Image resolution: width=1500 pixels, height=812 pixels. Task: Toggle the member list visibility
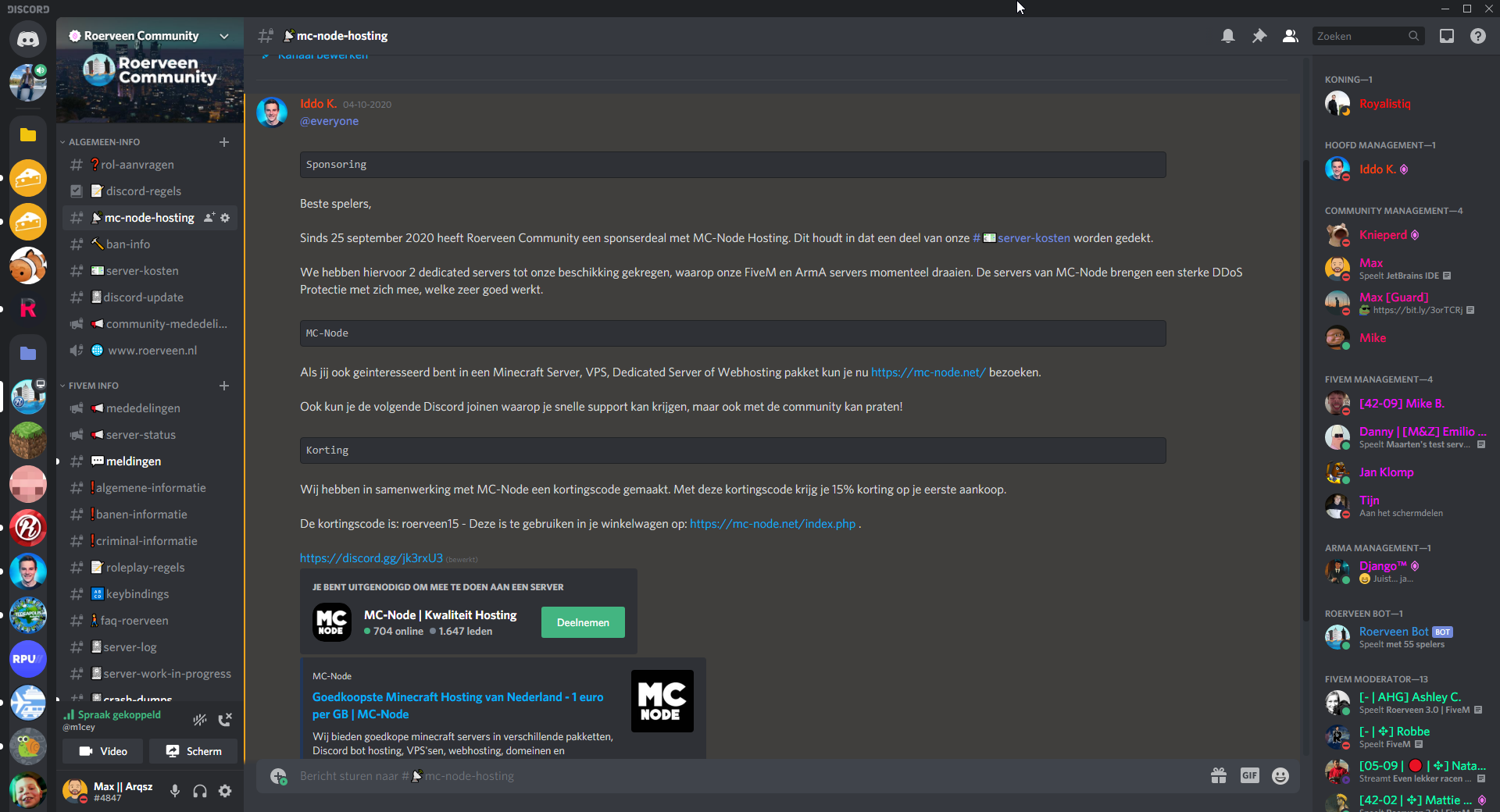tap(1291, 36)
